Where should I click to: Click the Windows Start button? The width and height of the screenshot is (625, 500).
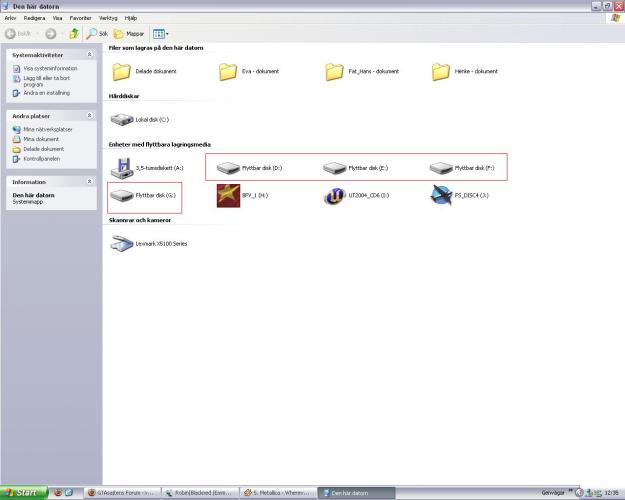(22, 493)
